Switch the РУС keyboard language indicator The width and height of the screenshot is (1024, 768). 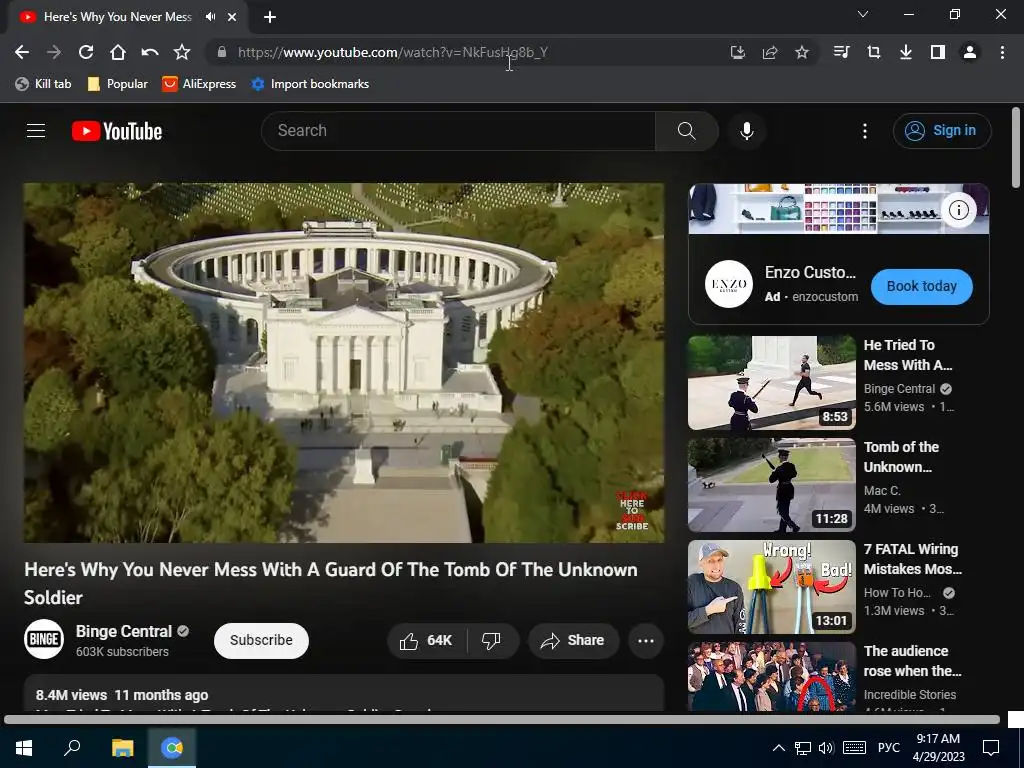coord(888,748)
